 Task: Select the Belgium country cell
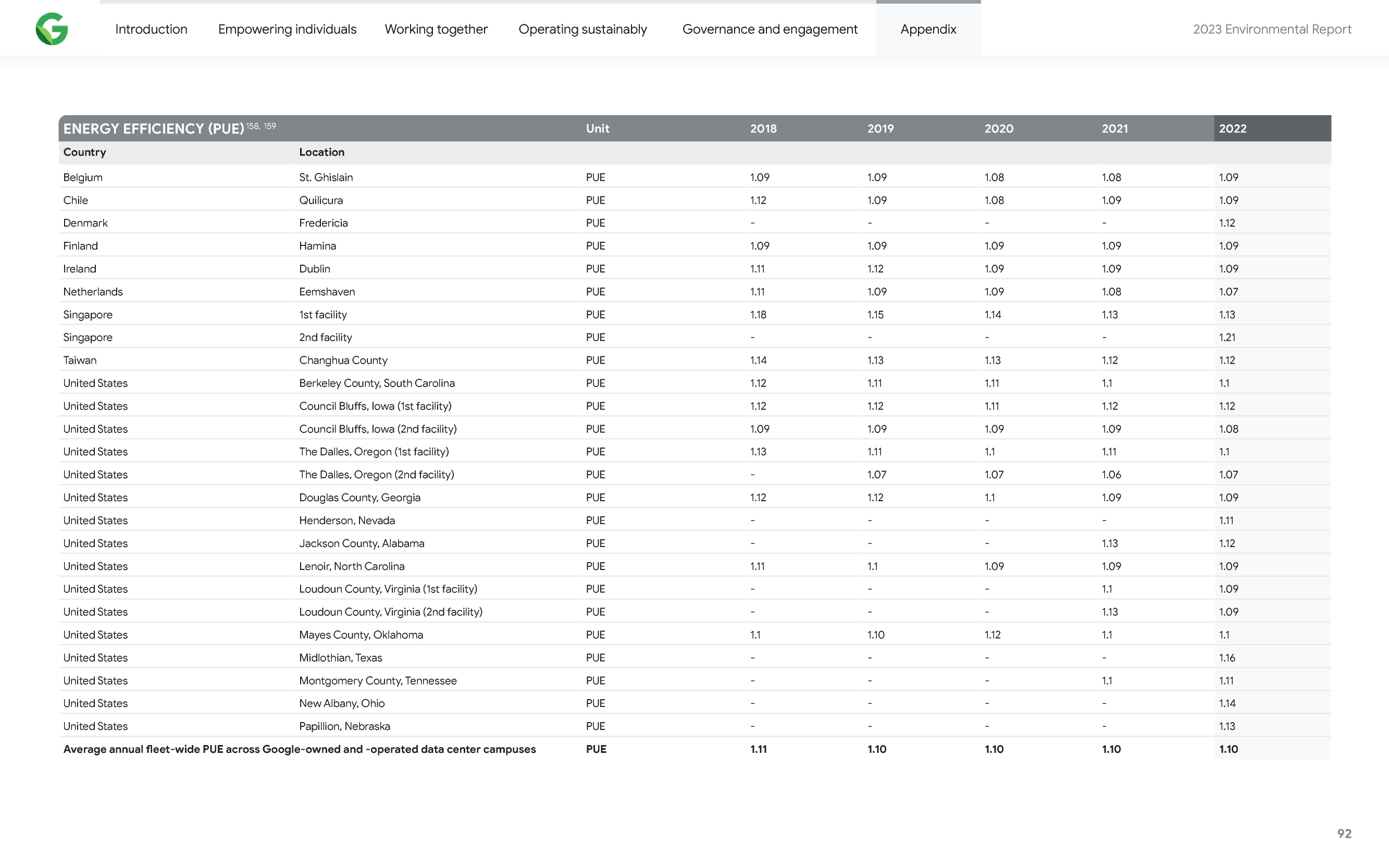coord(83,177)
